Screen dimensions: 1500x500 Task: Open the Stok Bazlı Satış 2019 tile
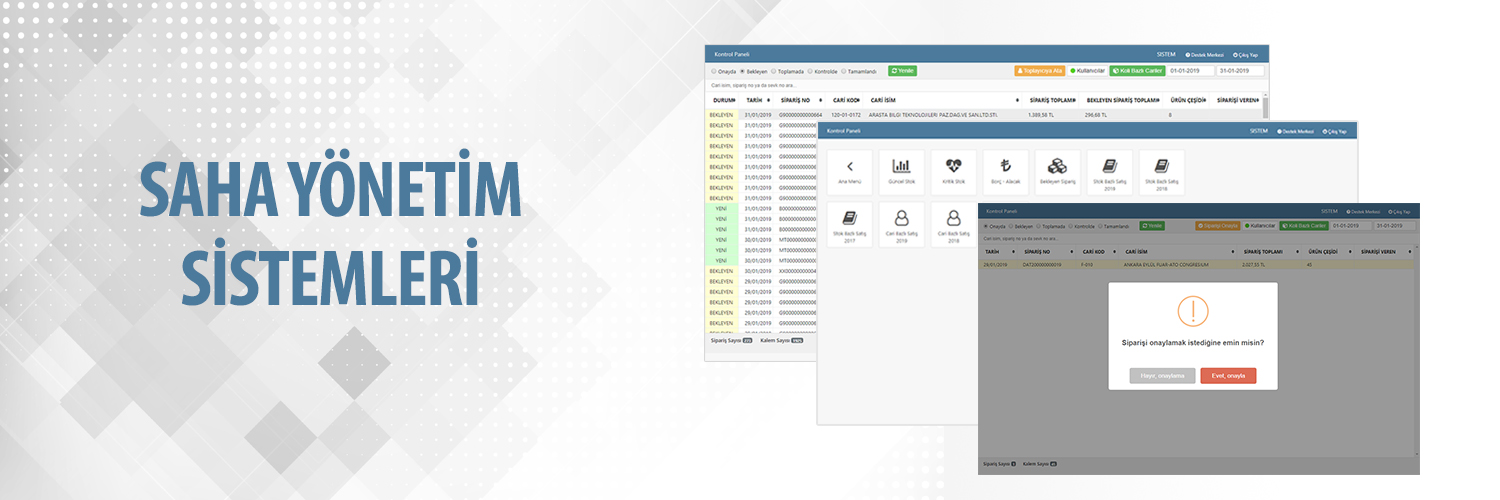[x=1110, y=172]
